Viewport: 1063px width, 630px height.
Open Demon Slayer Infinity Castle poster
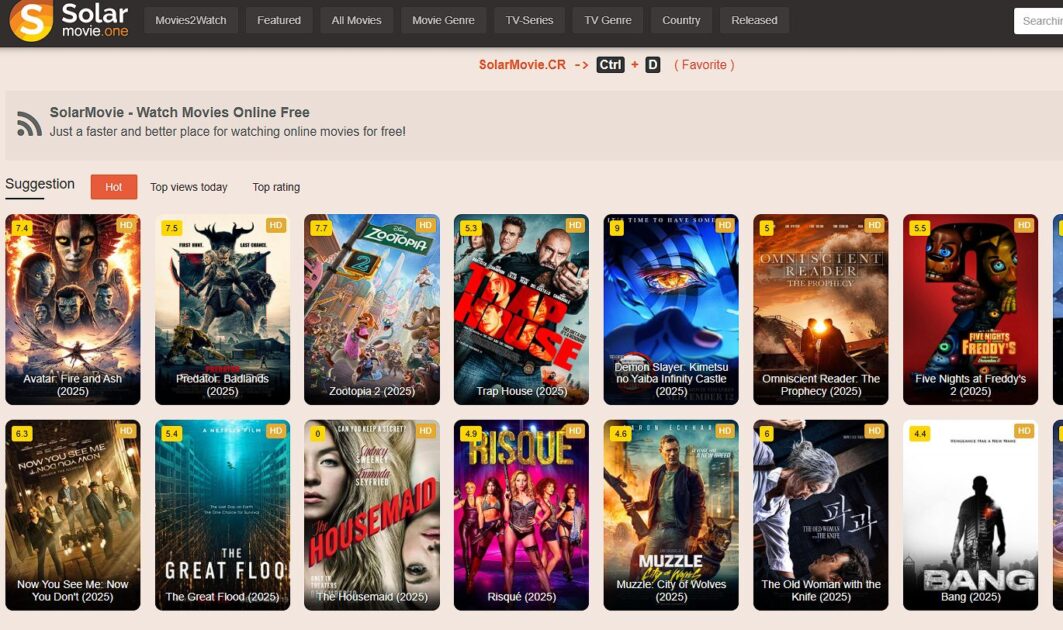[x=671, y=309]
